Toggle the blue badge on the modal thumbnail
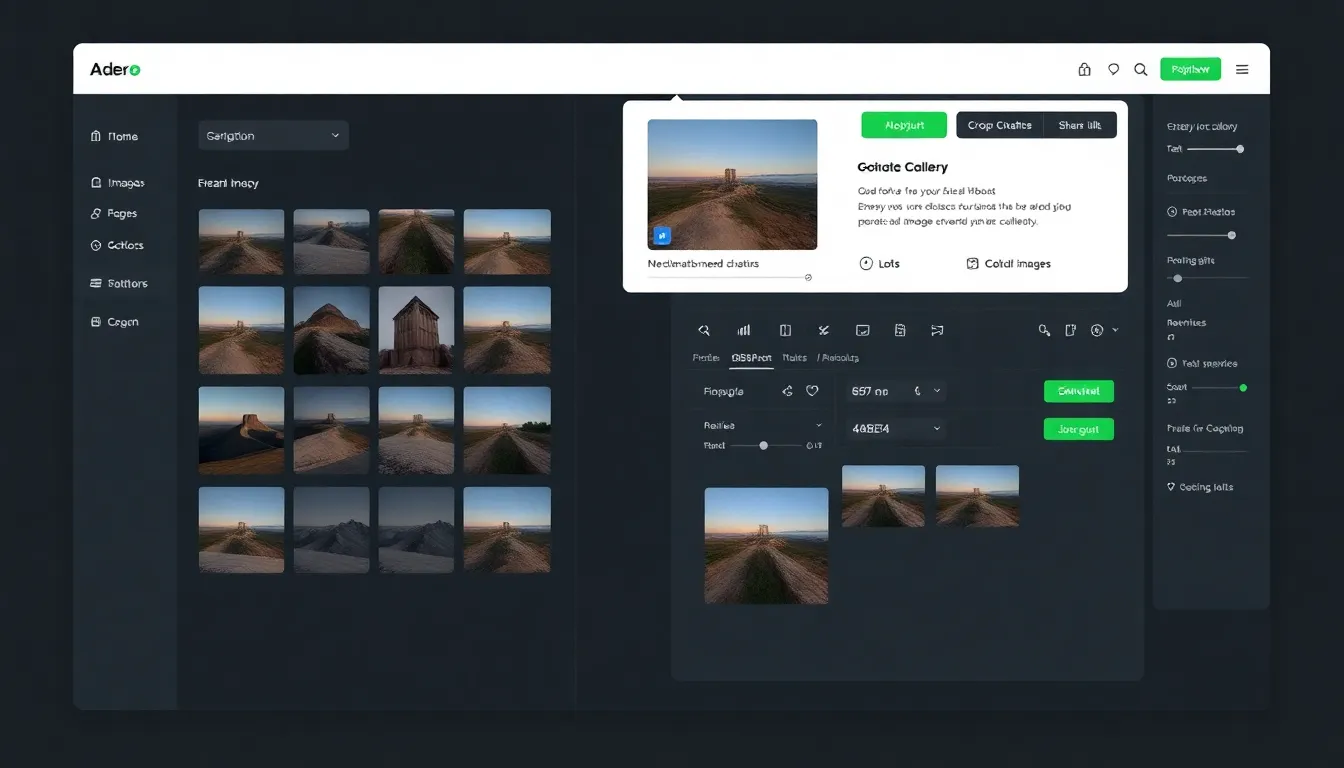1344x768 pixels. pyautogui.click(x=662, y=235)
